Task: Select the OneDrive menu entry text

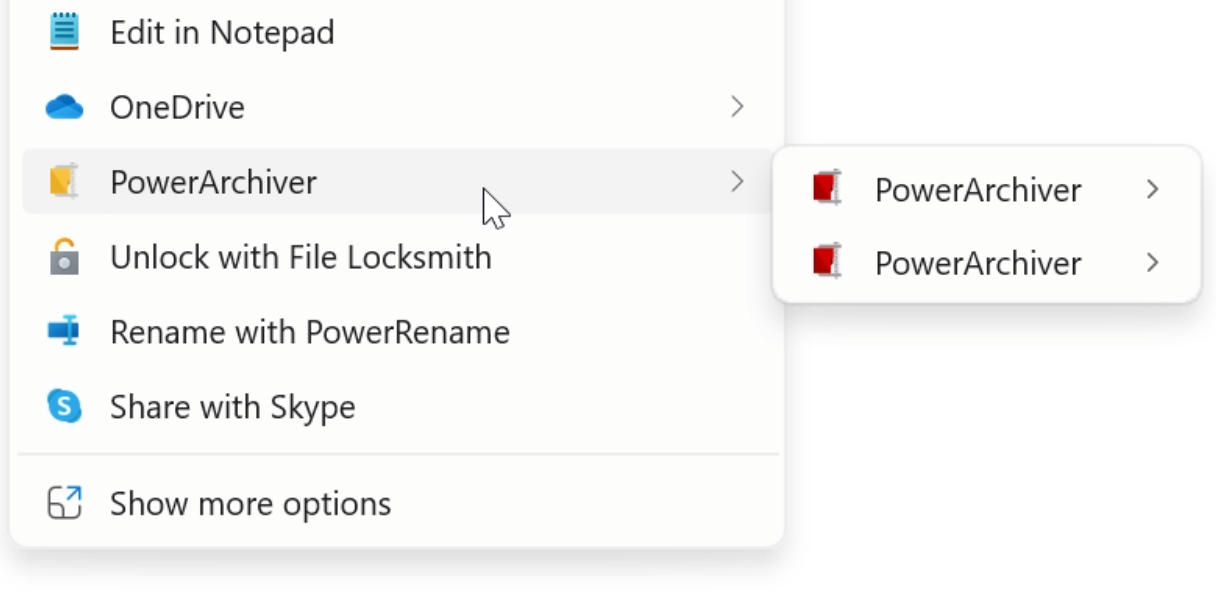Action: click(177, 107)
